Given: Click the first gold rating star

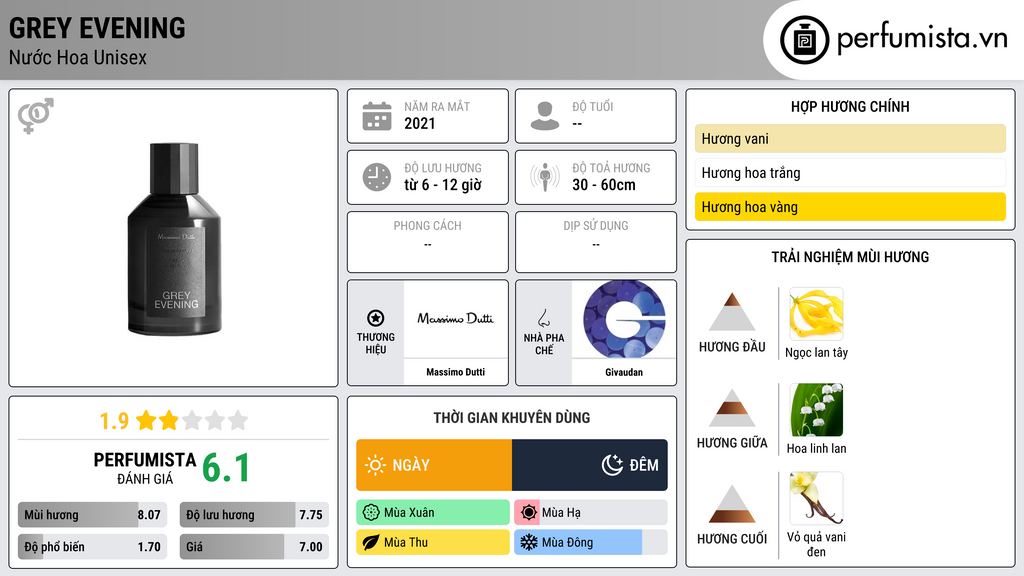Looking at the screenshot, I should coord(146,420).
